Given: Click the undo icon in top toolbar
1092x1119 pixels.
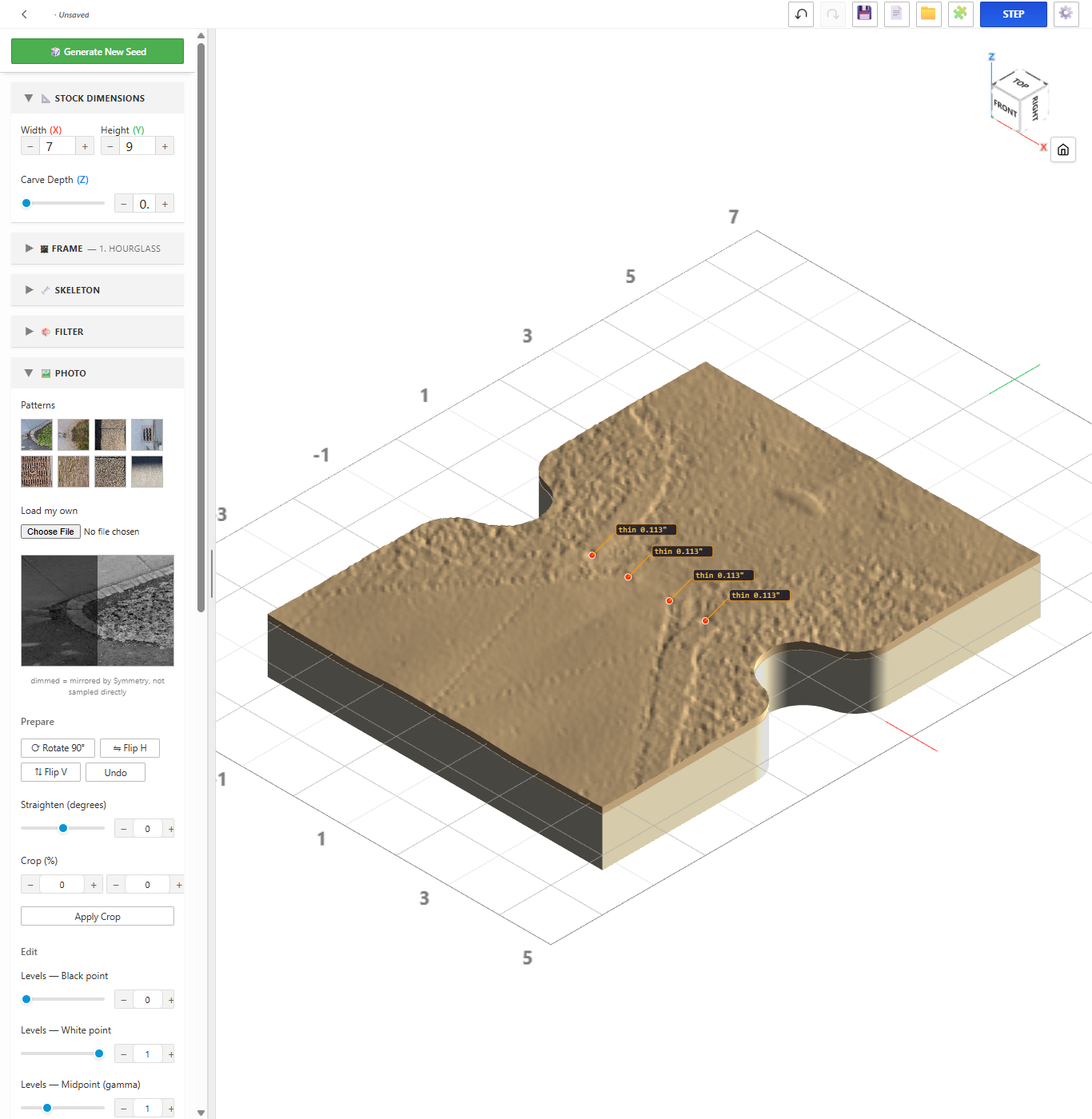Looking at the screenshot, I should [801, 14].
